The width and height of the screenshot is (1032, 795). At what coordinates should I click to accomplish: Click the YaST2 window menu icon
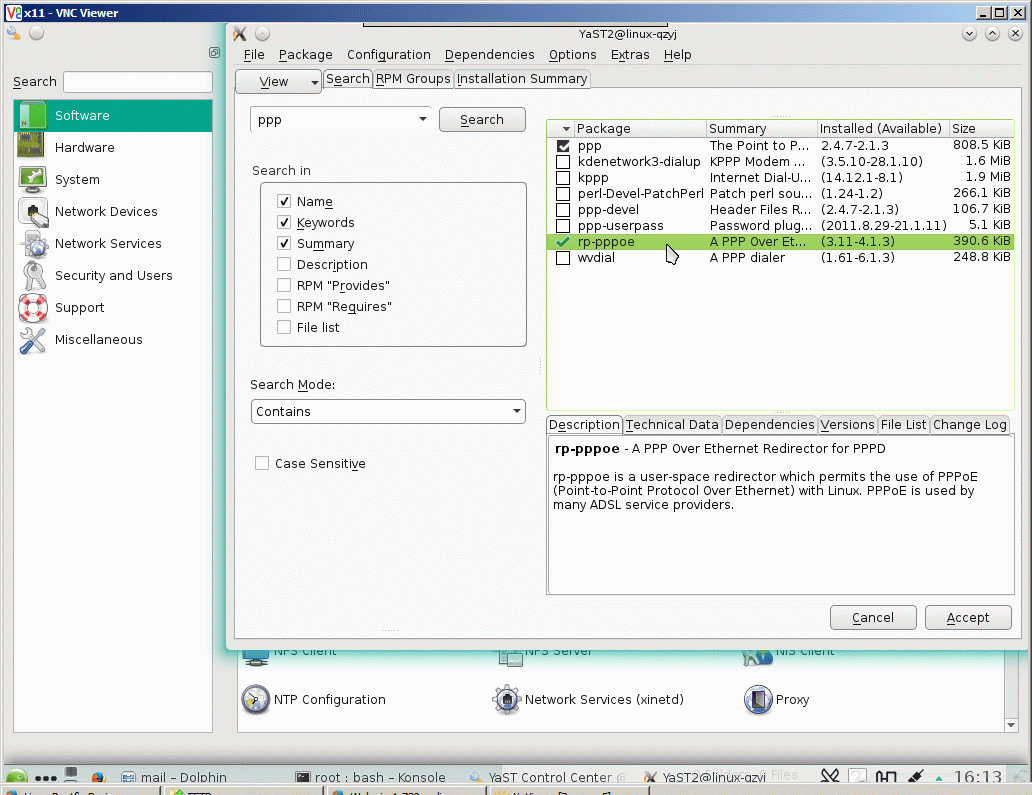240,34
